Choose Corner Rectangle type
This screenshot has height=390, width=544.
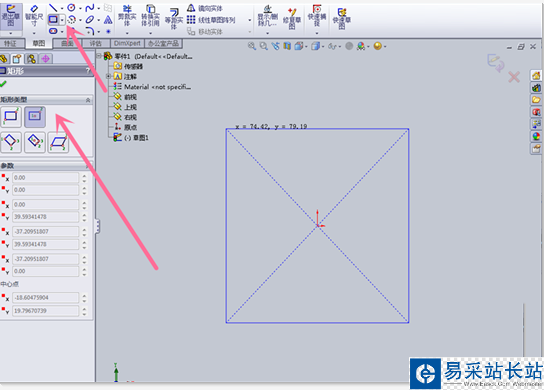pyautogui.click(x=11, y=117)
